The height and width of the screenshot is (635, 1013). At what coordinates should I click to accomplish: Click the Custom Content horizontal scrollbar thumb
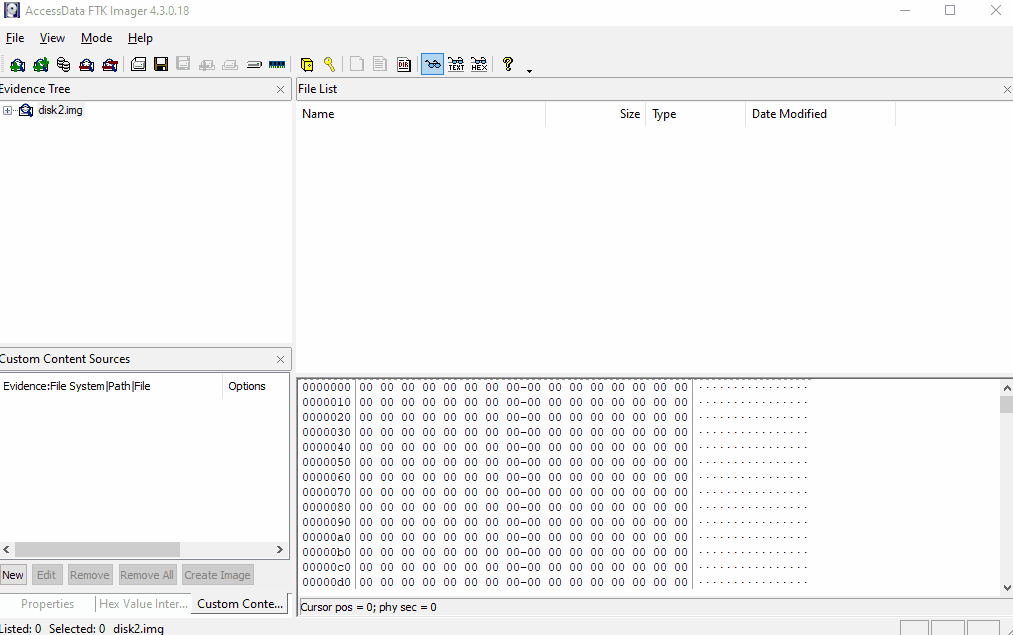point(97,550)
